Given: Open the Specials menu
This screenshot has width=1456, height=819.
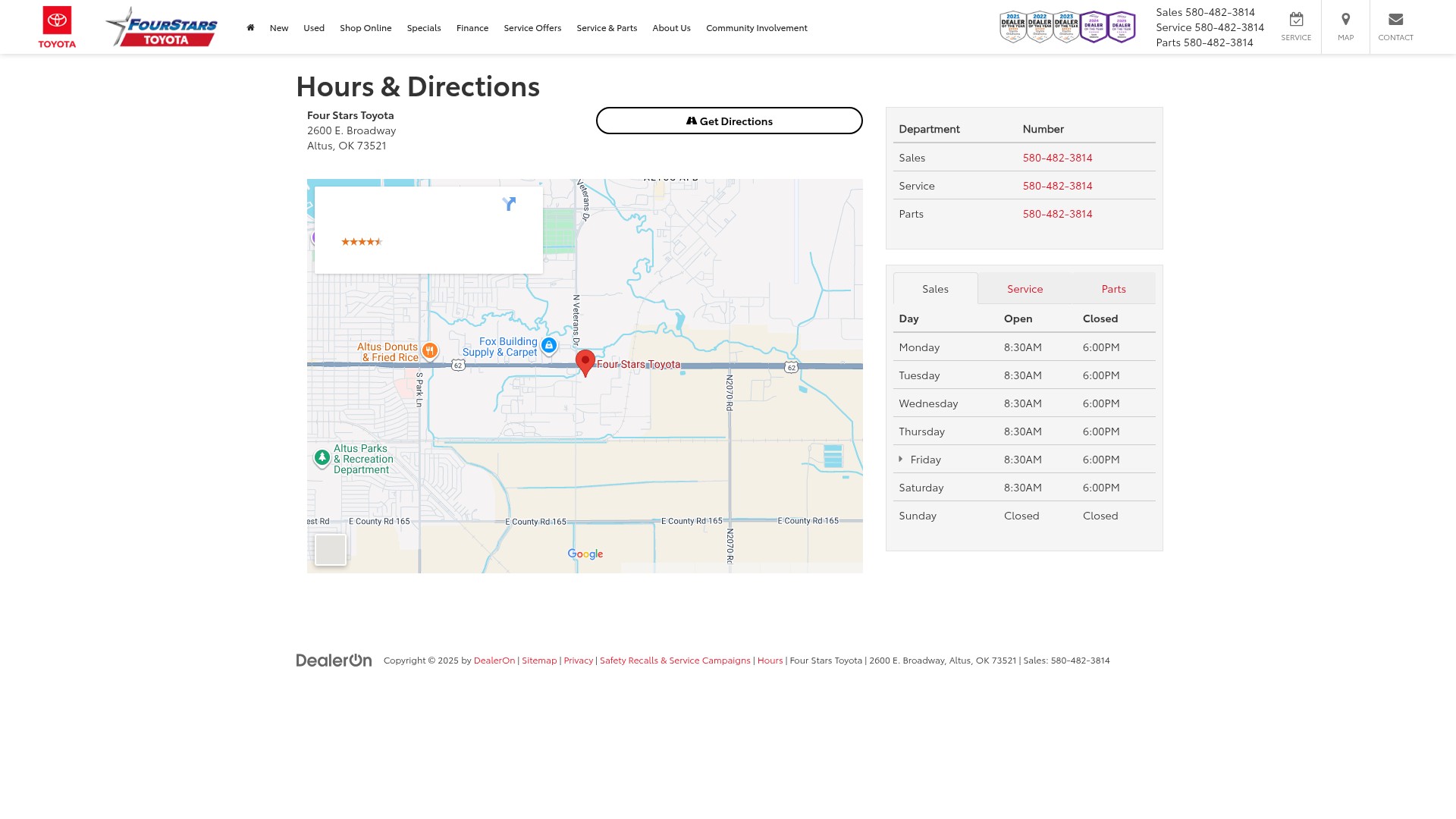Looking at the screenshot, I should pyautogui.click(x=424, y=27).
